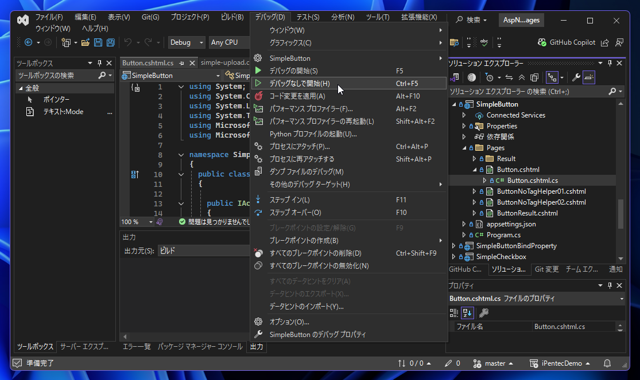The width and height of the screenshot is (640, 380).
Task: Click the Navigate Backward arrow icon
Action: pos(28,42)
